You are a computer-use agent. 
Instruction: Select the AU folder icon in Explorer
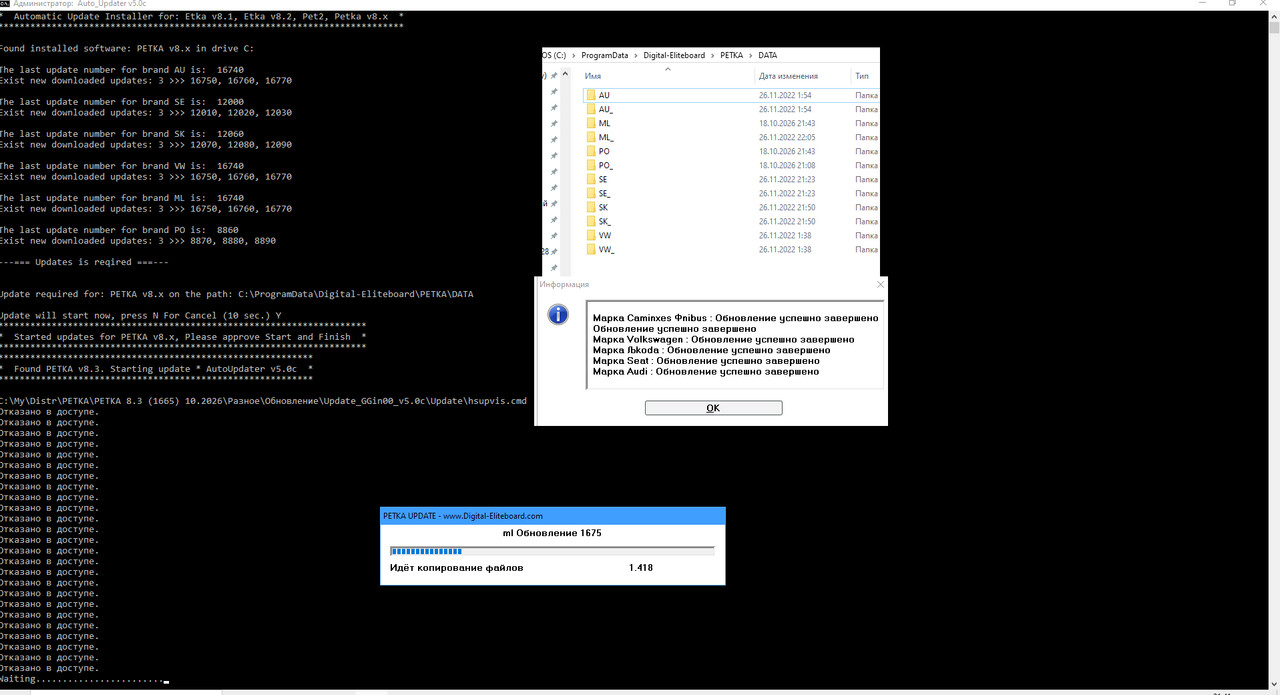tap(591, 95)
